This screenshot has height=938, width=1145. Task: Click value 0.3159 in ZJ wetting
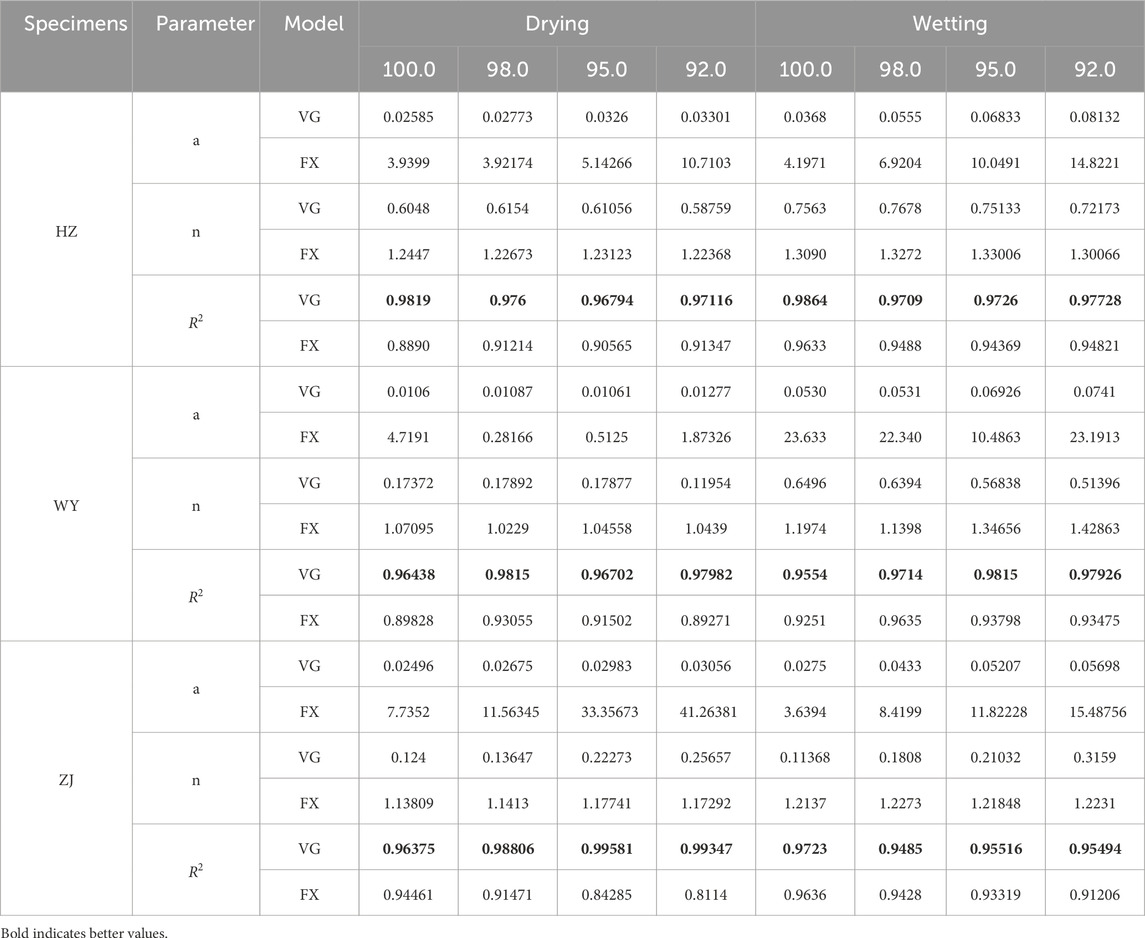(1095, 756)
